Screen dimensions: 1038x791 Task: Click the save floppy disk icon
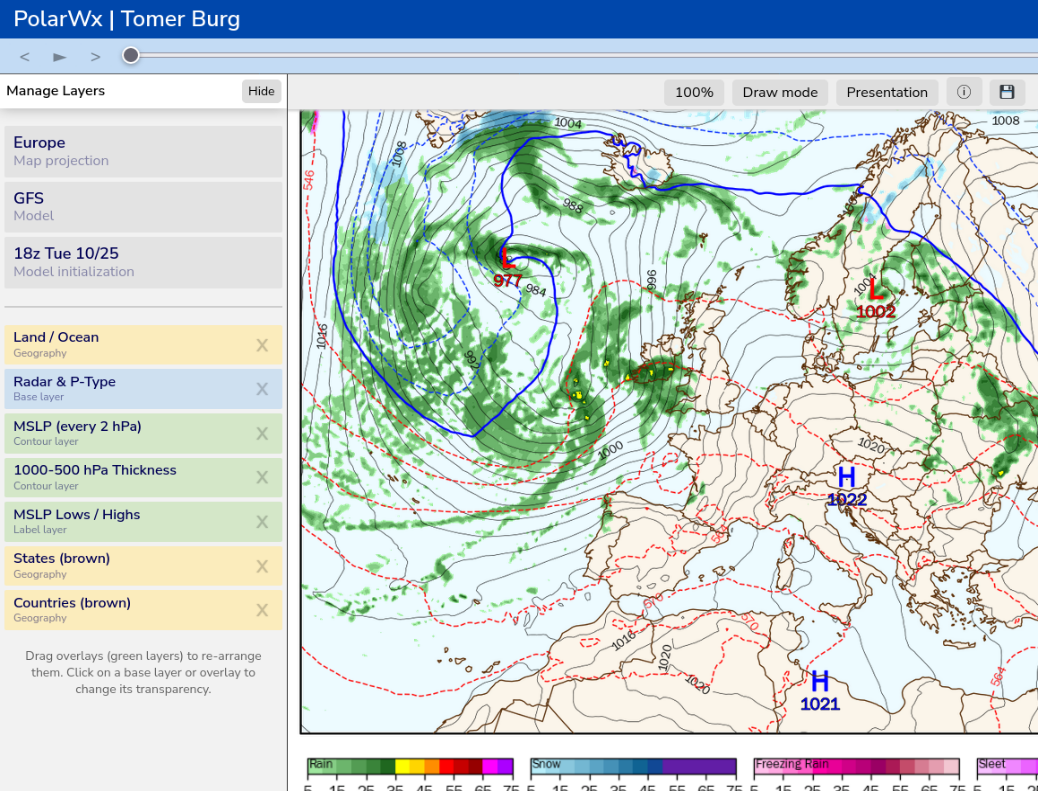tap(1007, 92)
